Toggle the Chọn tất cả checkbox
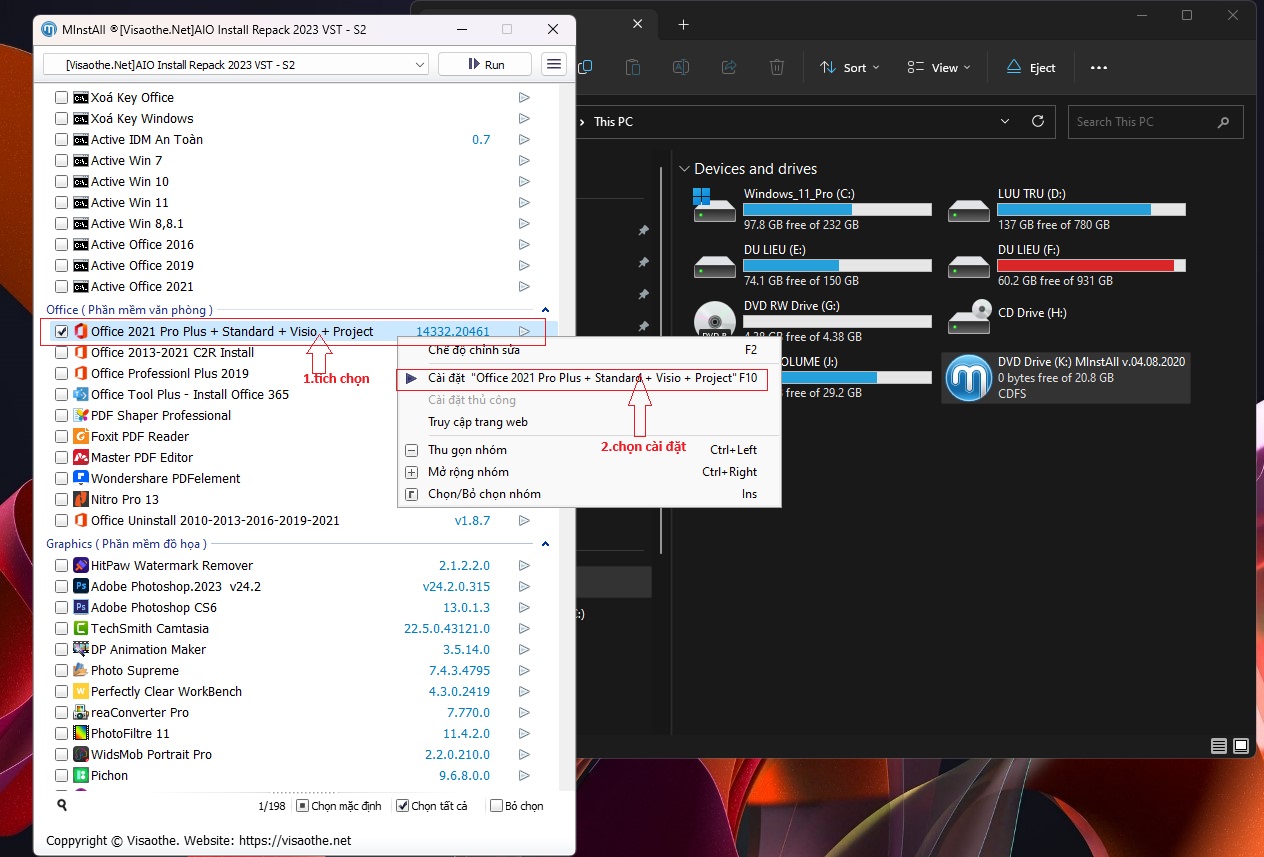This screenshot has width=1264, height=857. (403, 806)
